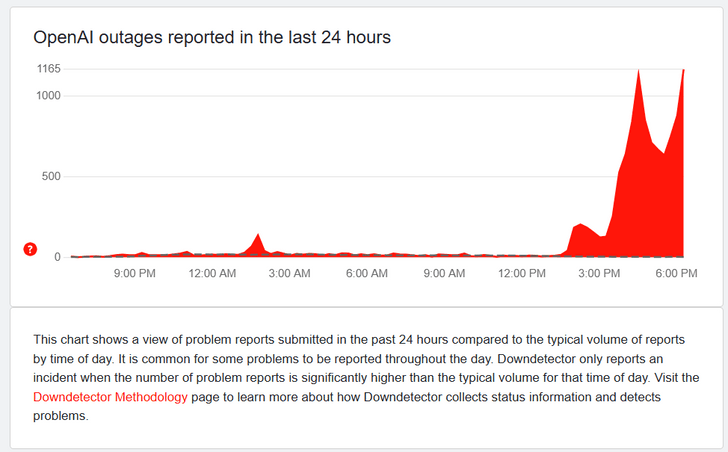Click the 3:00 AM time label
This screenshot has height=452, width=728.
[290, 273]
